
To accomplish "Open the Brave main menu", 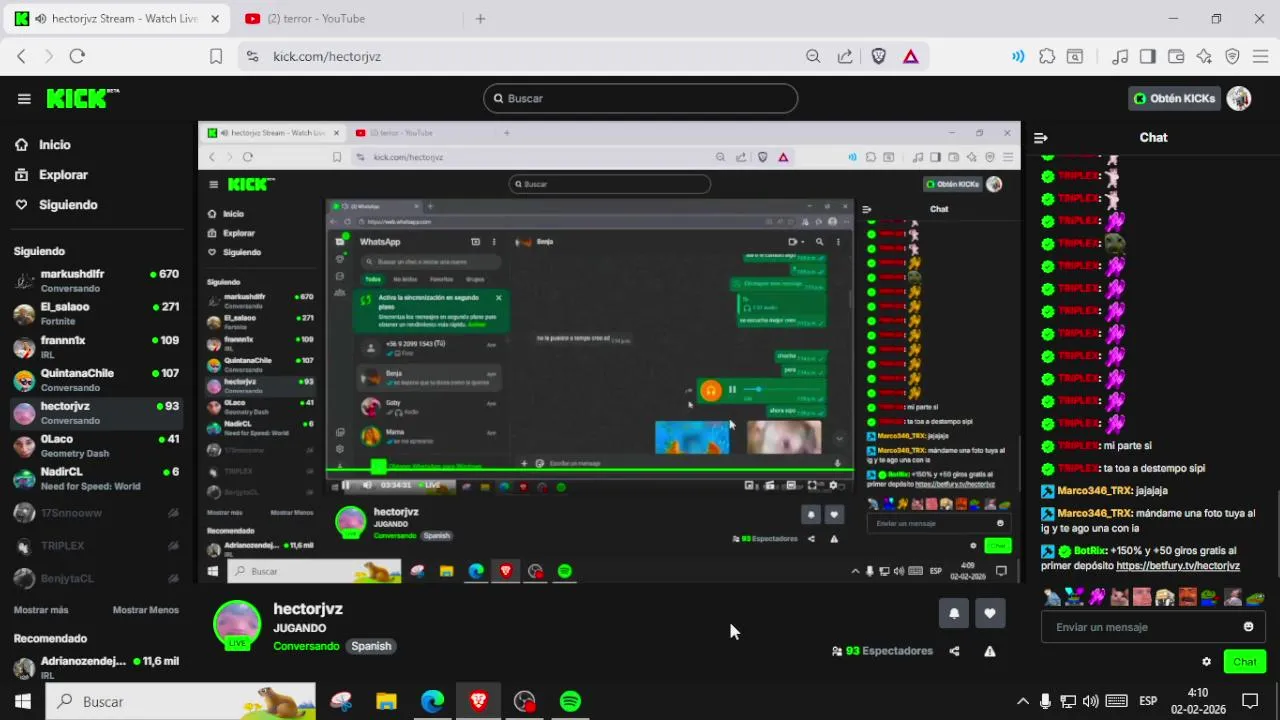I will tap(1260, 56).
